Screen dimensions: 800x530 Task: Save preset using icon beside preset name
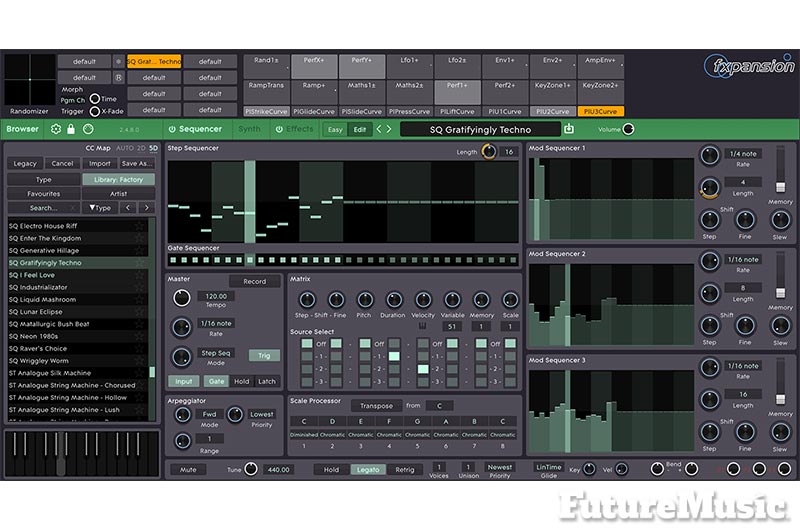[x=569, y=129]
